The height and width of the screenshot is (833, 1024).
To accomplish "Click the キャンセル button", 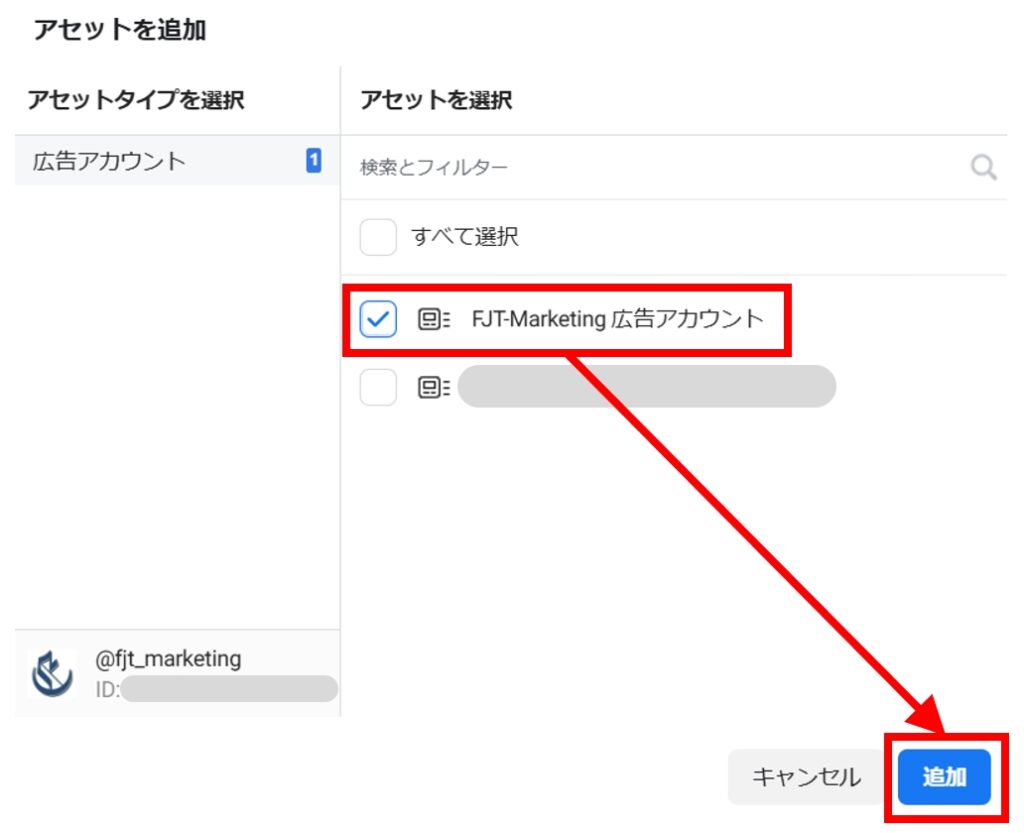I will (x=806, y=776).
